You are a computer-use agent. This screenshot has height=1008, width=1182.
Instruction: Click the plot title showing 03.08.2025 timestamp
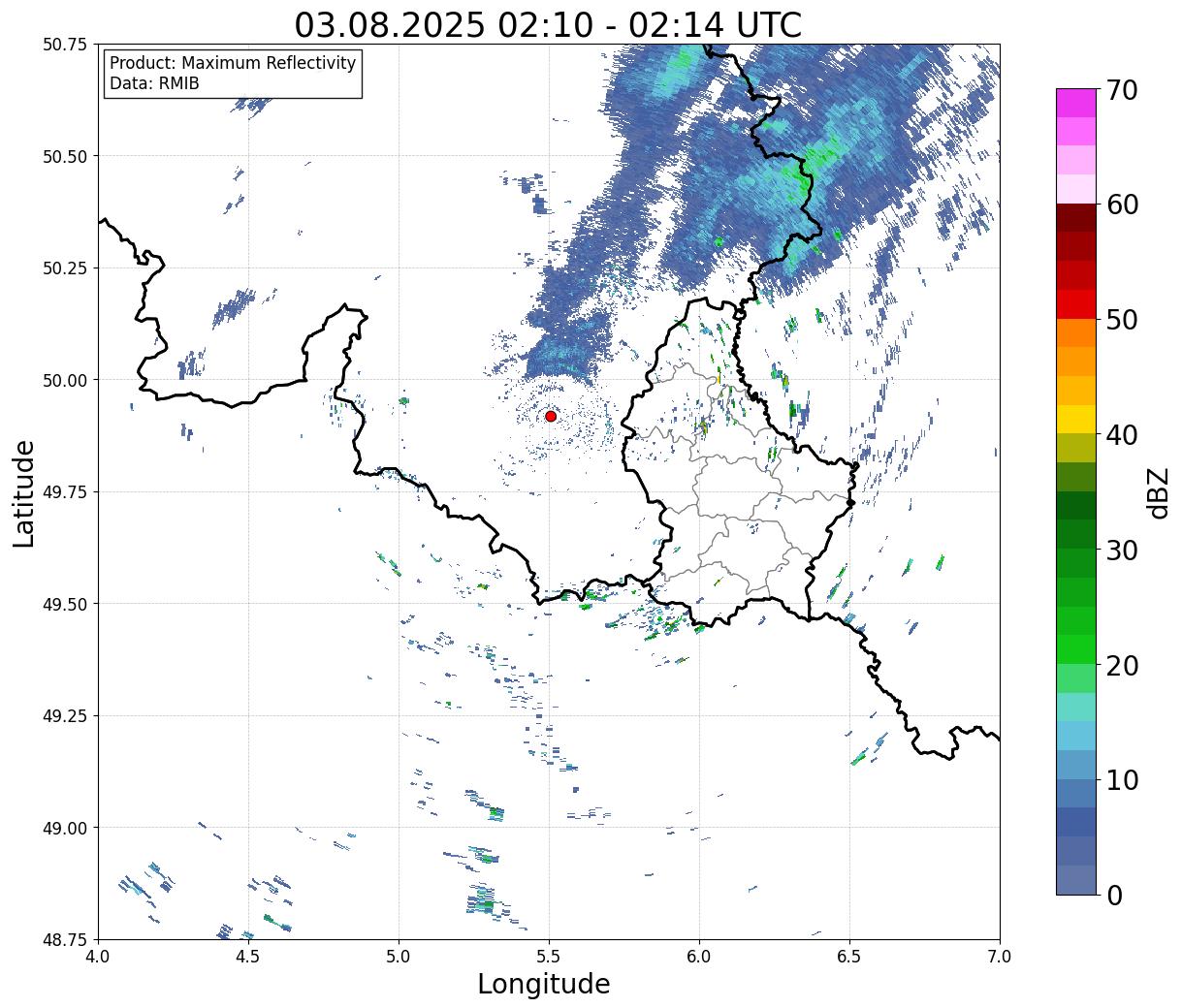coord(548,24)
